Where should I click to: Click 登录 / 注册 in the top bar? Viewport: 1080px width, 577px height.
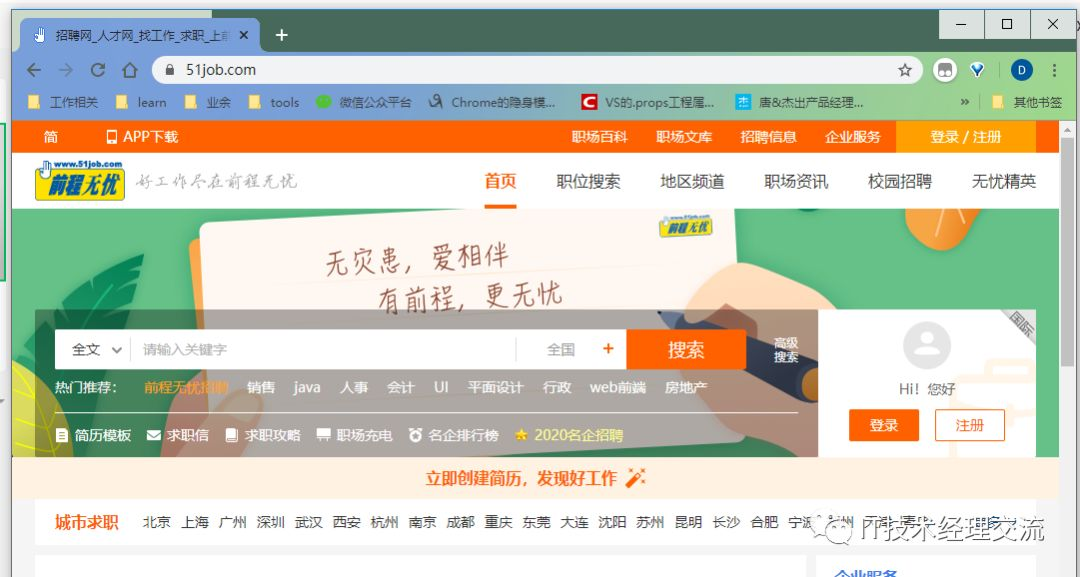pos(966,137)
